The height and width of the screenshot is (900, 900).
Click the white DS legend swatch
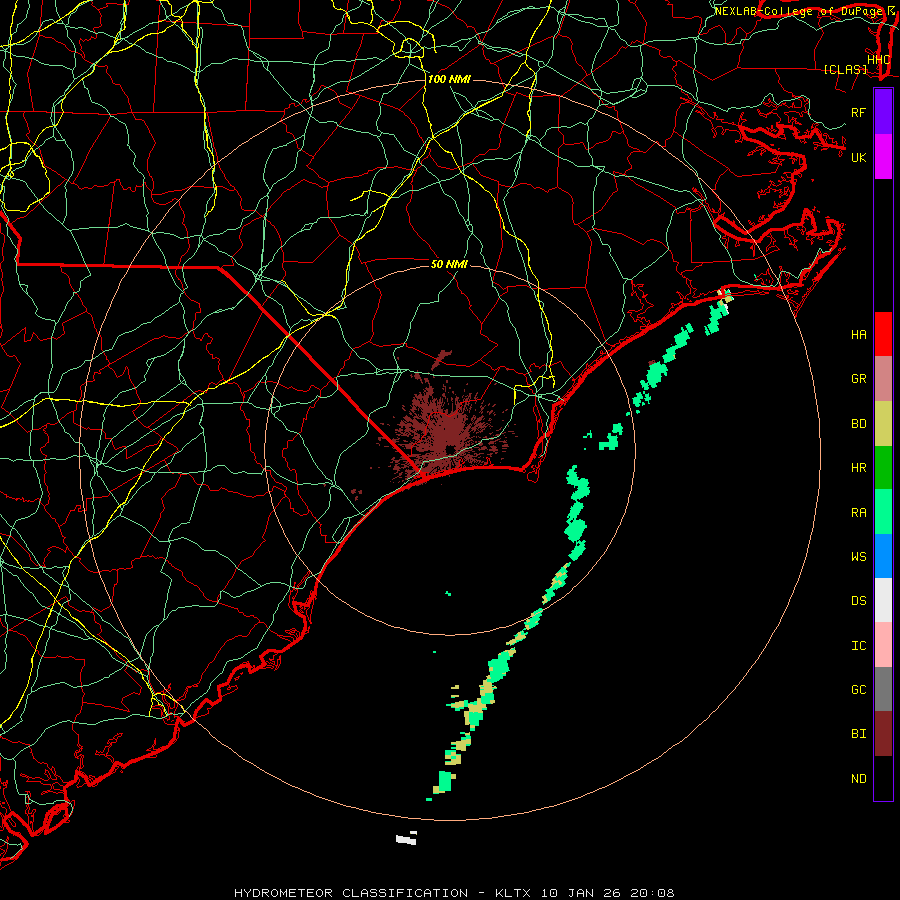tap(883, 600)
